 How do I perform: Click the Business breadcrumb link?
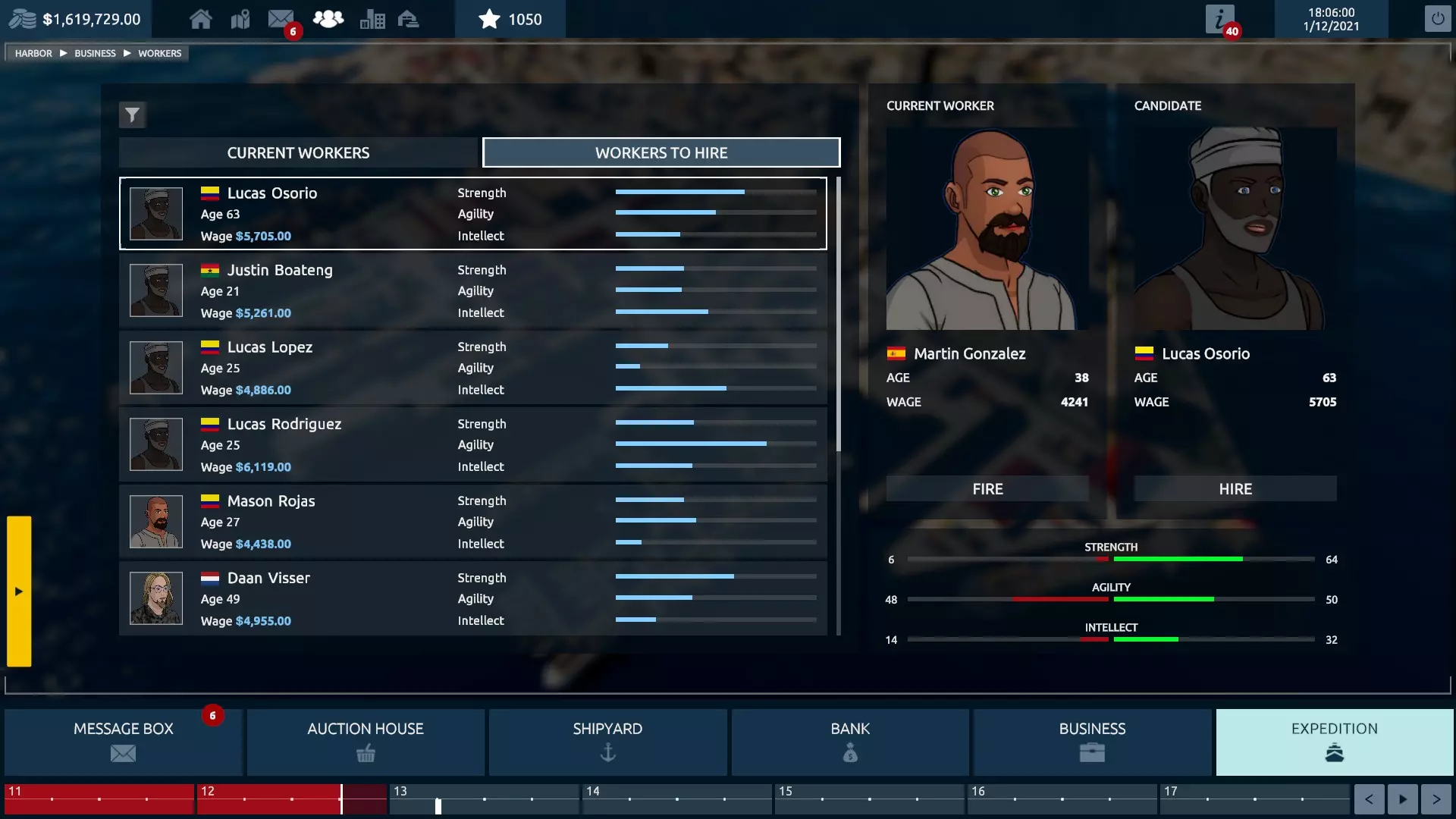(x=95, y=53)
